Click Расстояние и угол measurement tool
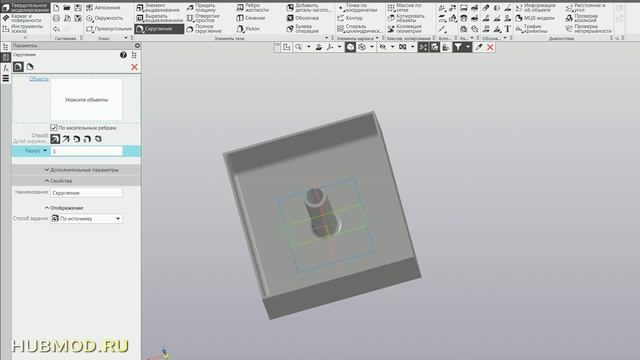 (586, 7)
